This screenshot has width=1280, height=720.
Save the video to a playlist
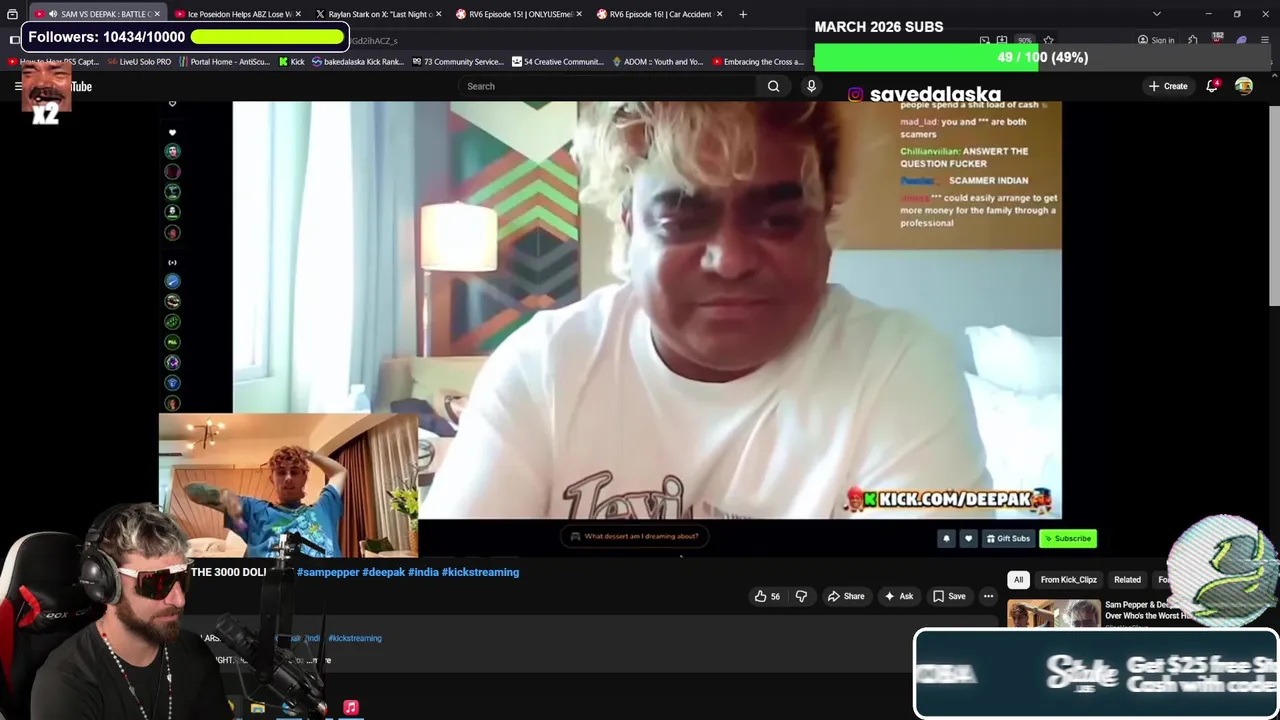coord(949,596)
